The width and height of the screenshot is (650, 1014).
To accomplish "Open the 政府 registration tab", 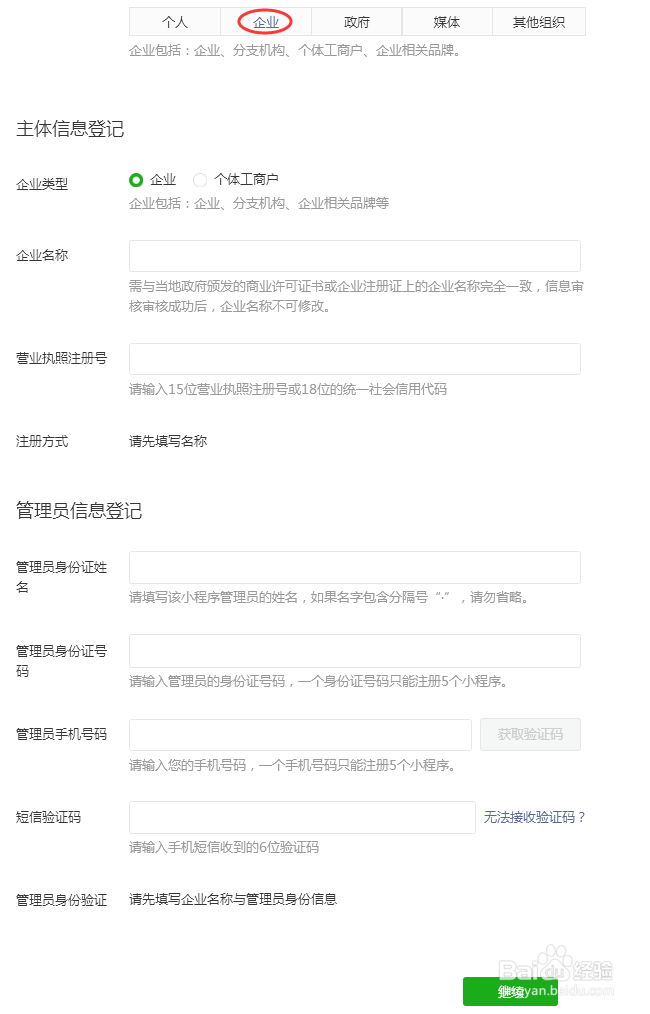I will tap(356, 21).
